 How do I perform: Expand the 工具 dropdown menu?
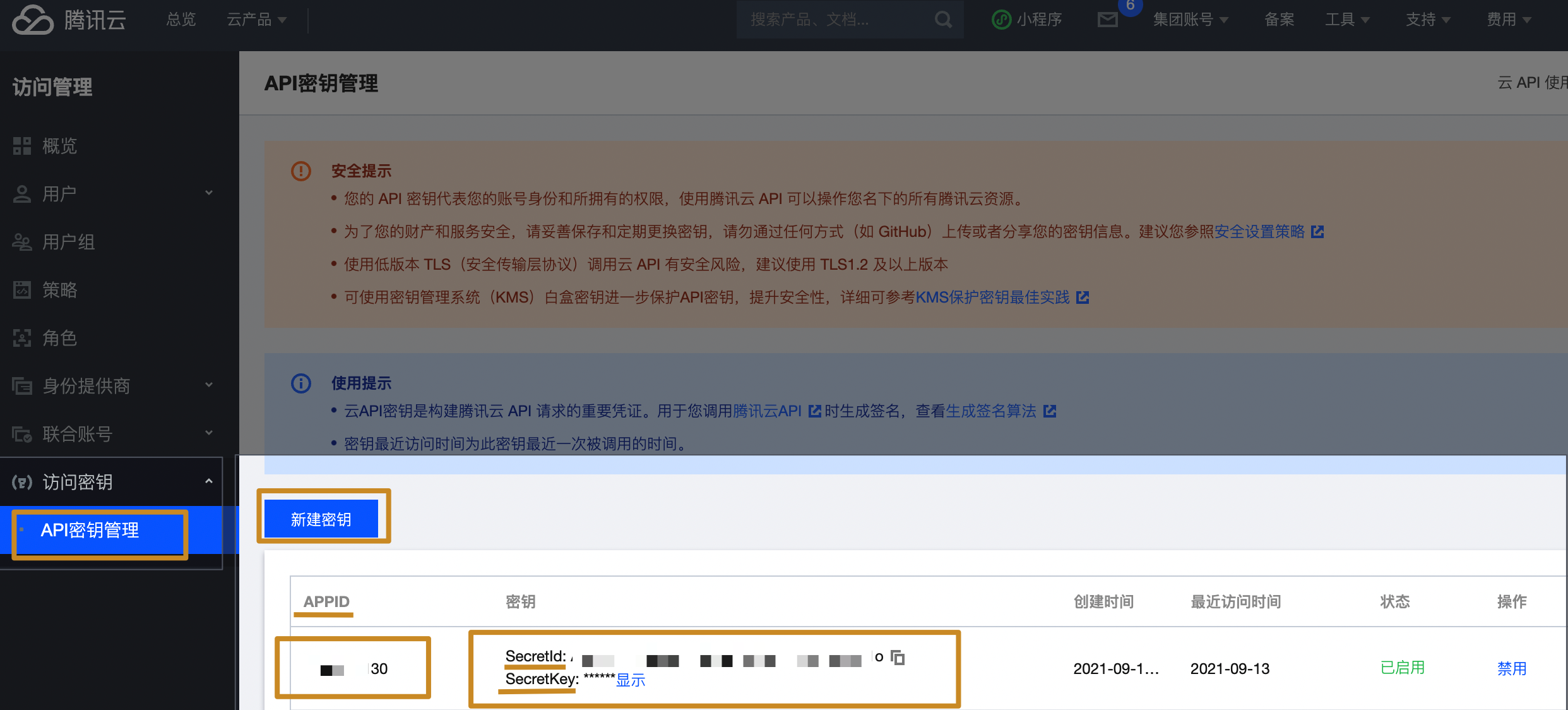click(x=1347, y=20)
